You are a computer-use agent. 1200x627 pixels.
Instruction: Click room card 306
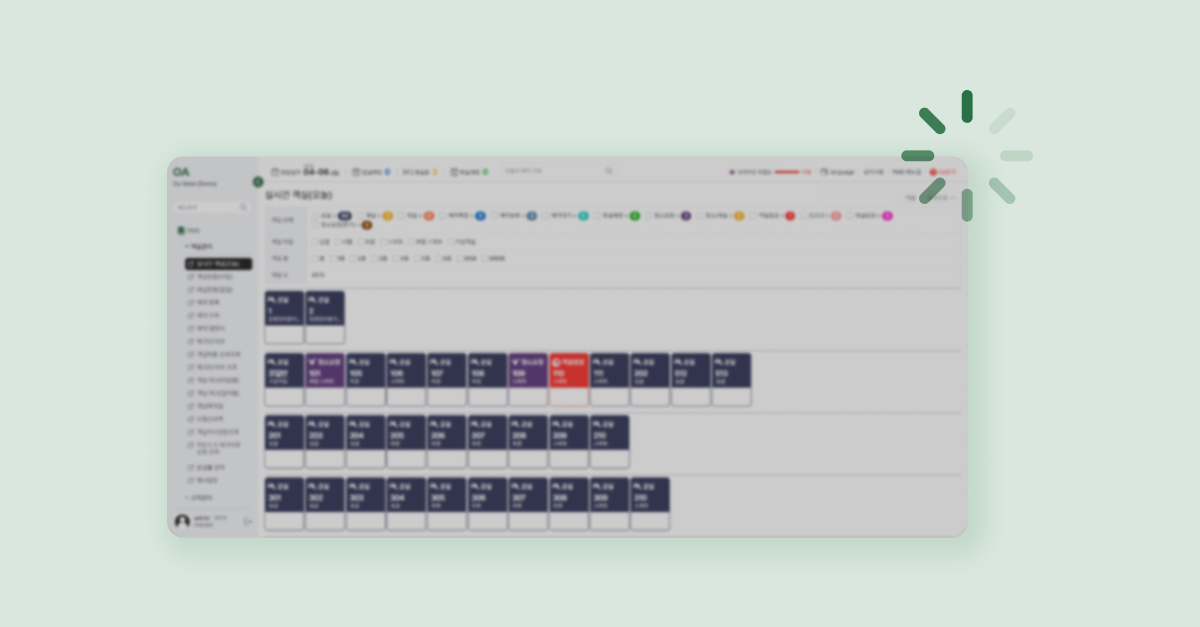click(x=488, y=504)
